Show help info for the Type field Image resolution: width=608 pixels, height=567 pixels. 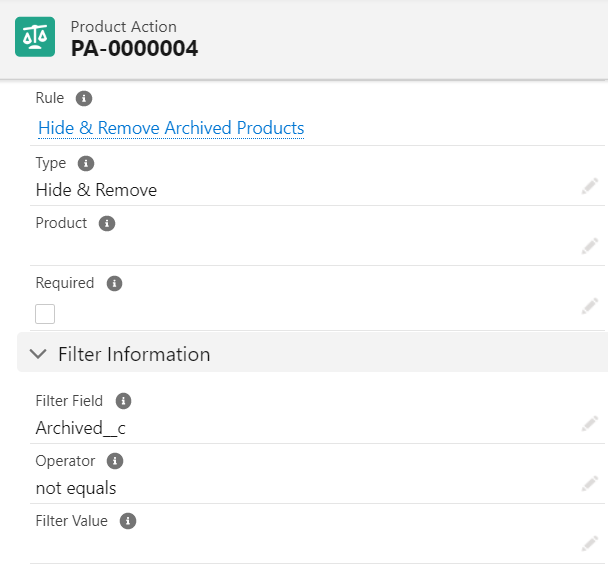[86, 163]
